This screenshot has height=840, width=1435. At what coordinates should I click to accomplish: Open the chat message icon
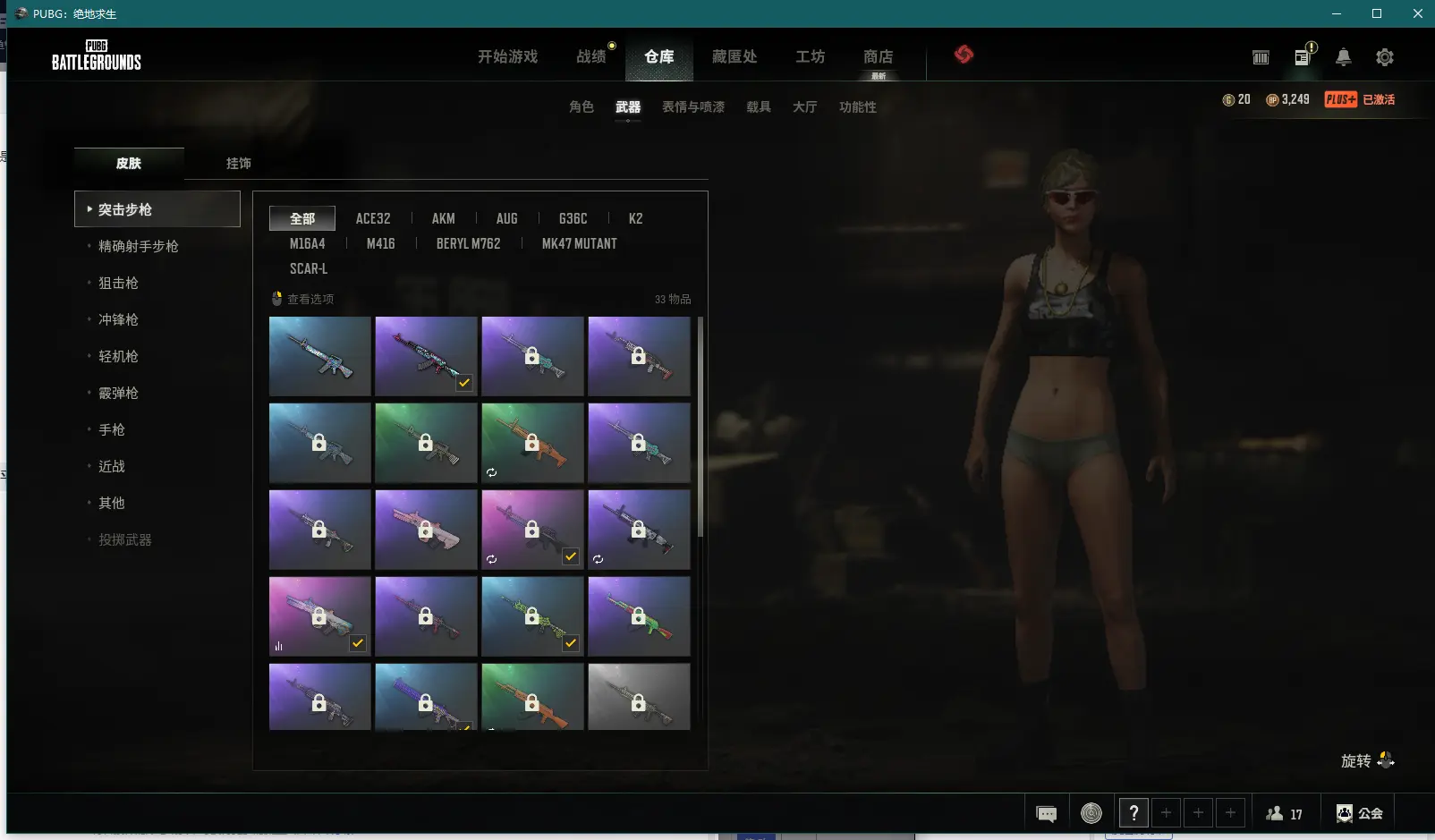click(x=1046, y=813)
